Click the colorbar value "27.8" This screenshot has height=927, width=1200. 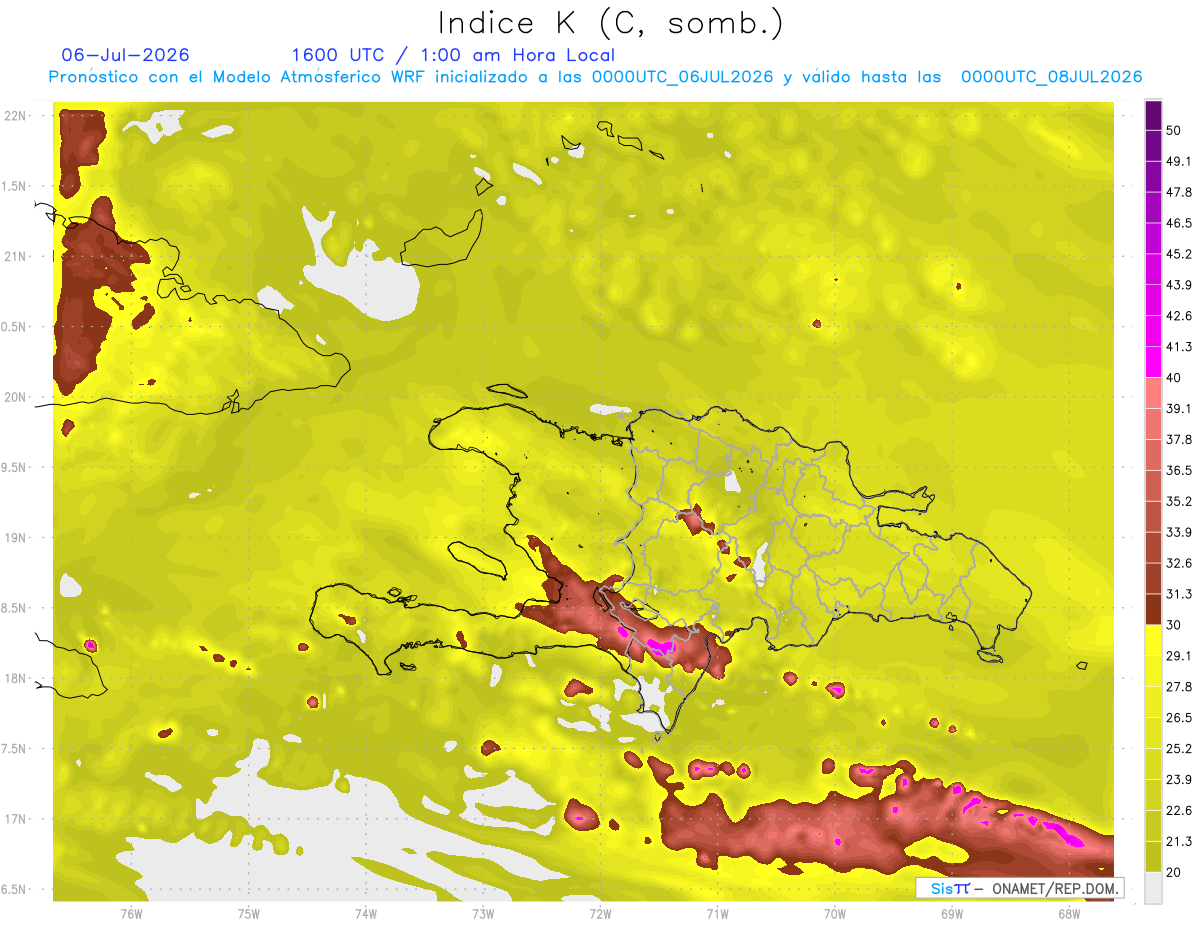click(x=1178, y=687)
